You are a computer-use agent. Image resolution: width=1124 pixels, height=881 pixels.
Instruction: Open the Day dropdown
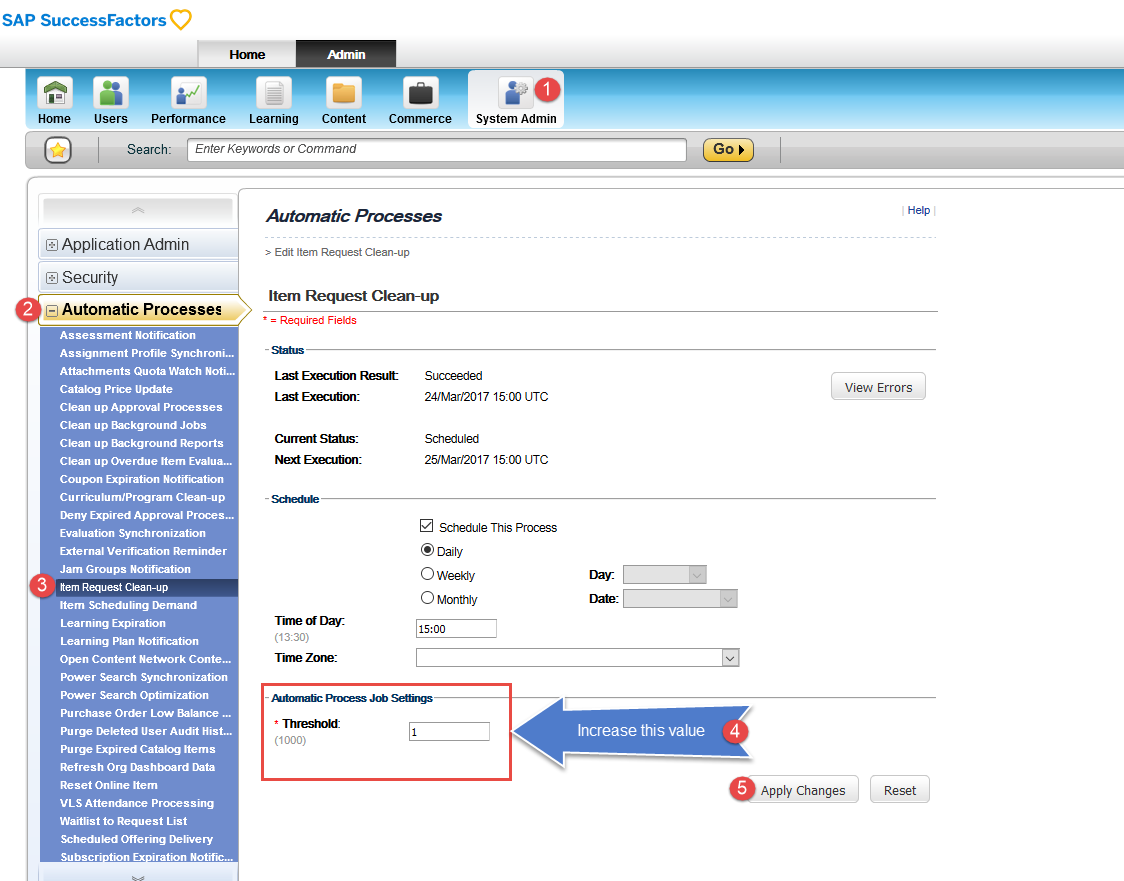tap(665, 574)
